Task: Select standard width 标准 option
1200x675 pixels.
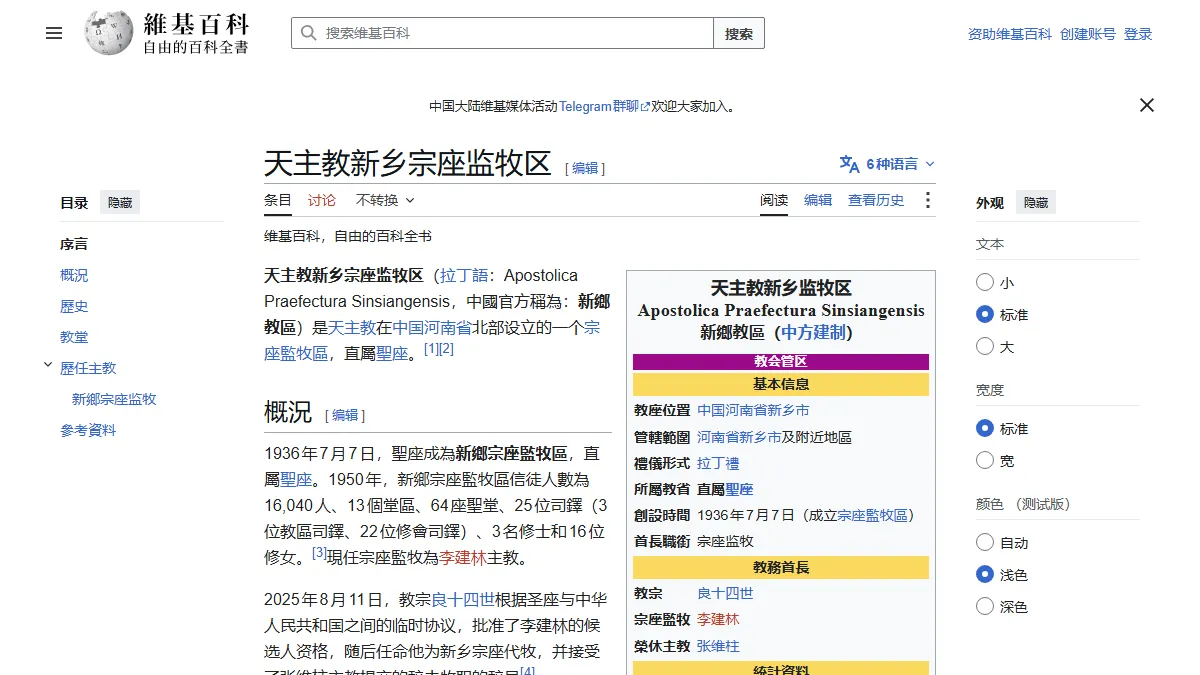Action: pyautogui.click(x=985, y=428)
